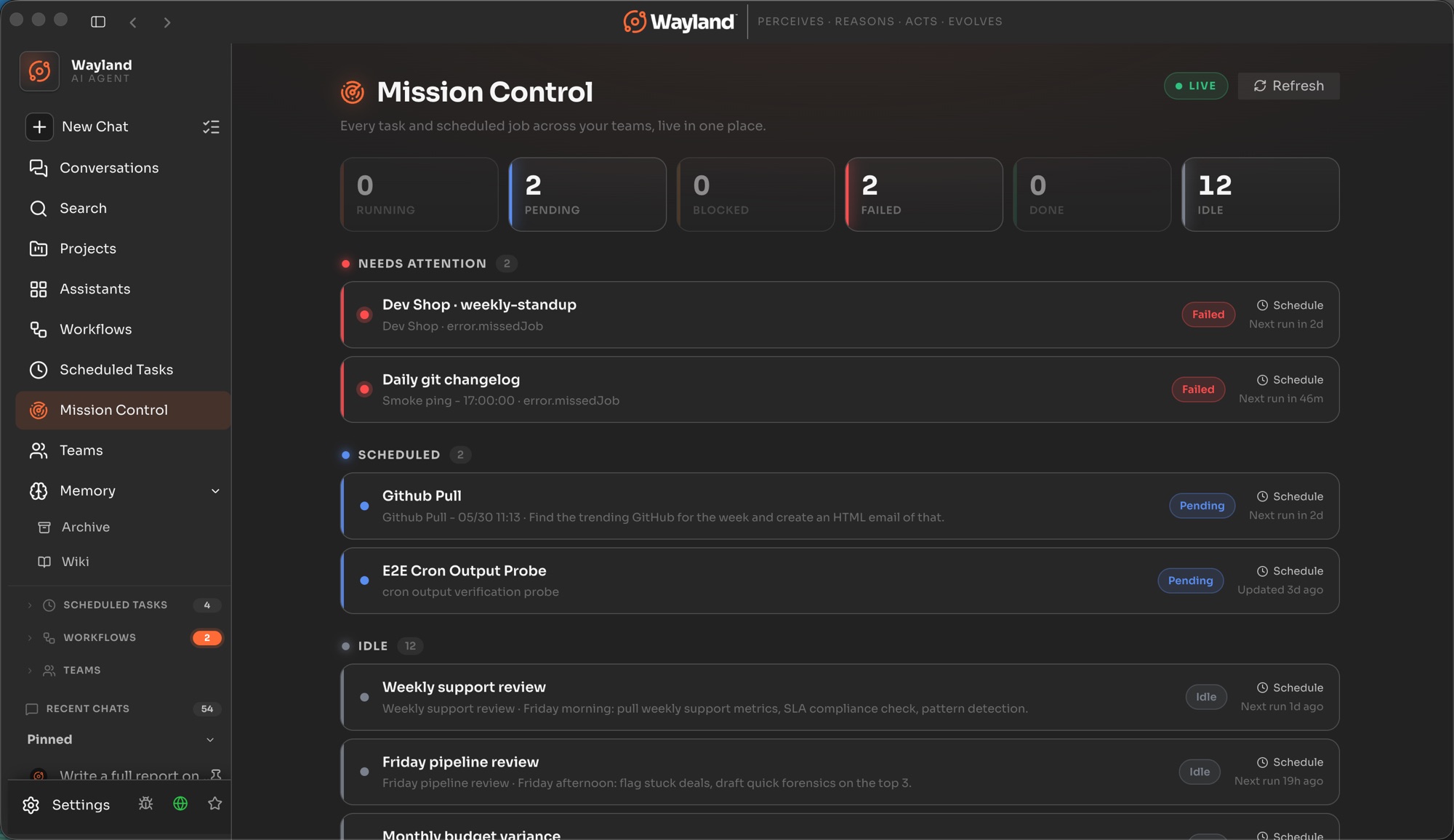Toggle the LIVE indicator

point(1196,86)
